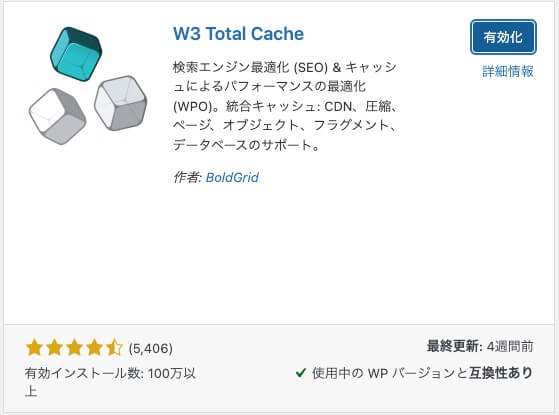Open the W3 Total Cache title link
This screenshot has width=559, height=415.
click(x=239, y=34)
